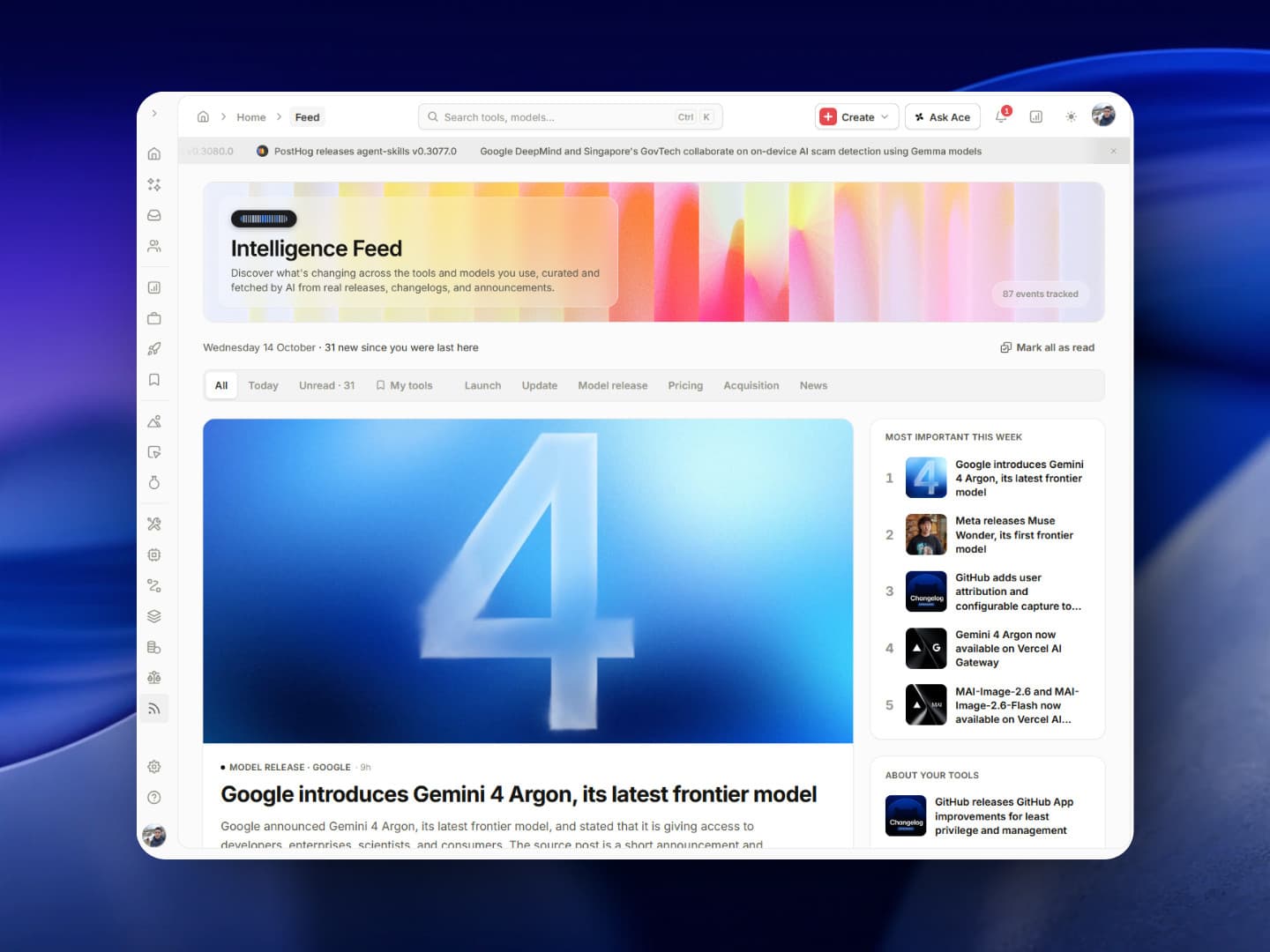The height and width of the screenshot is (952, 1270).
Task: Open PostHog releases agent-skills ticker item
Action: (357, 152)
